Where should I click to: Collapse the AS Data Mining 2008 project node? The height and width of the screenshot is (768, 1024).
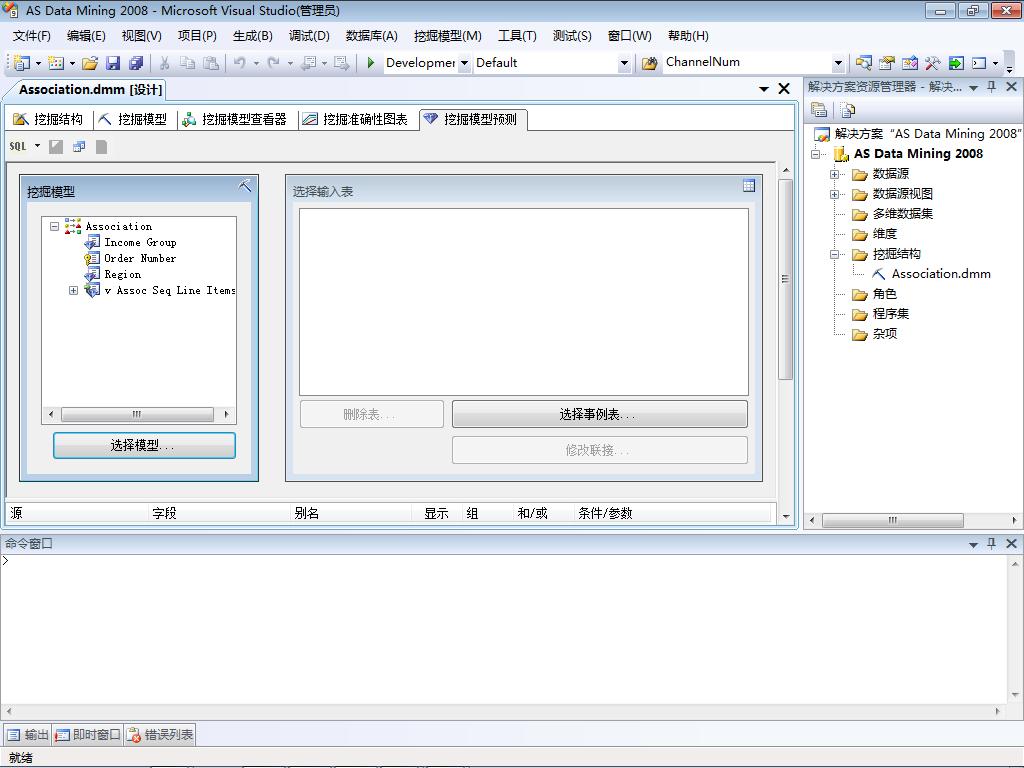[x=815, y=154]
